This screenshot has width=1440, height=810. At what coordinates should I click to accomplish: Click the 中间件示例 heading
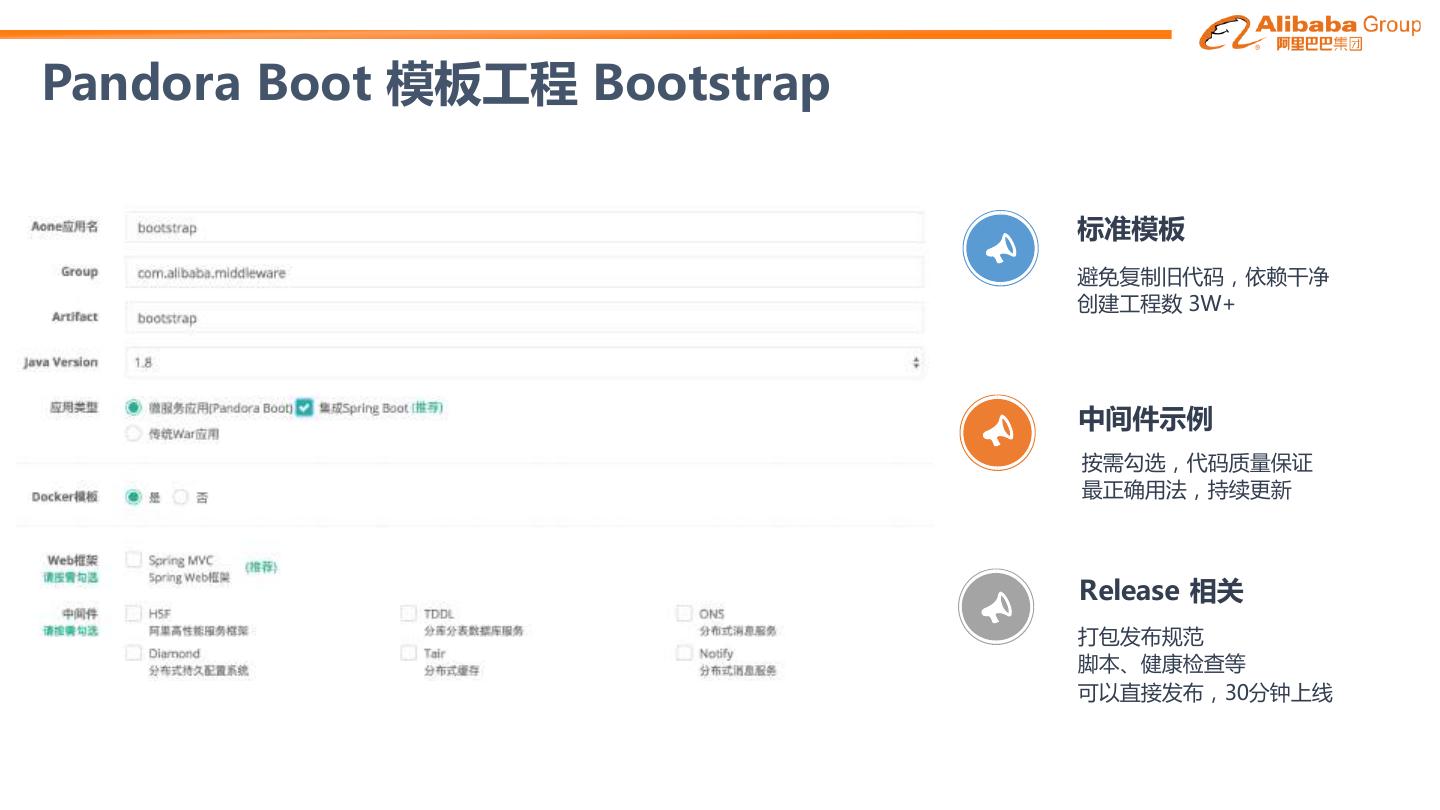click(1145, 419)
